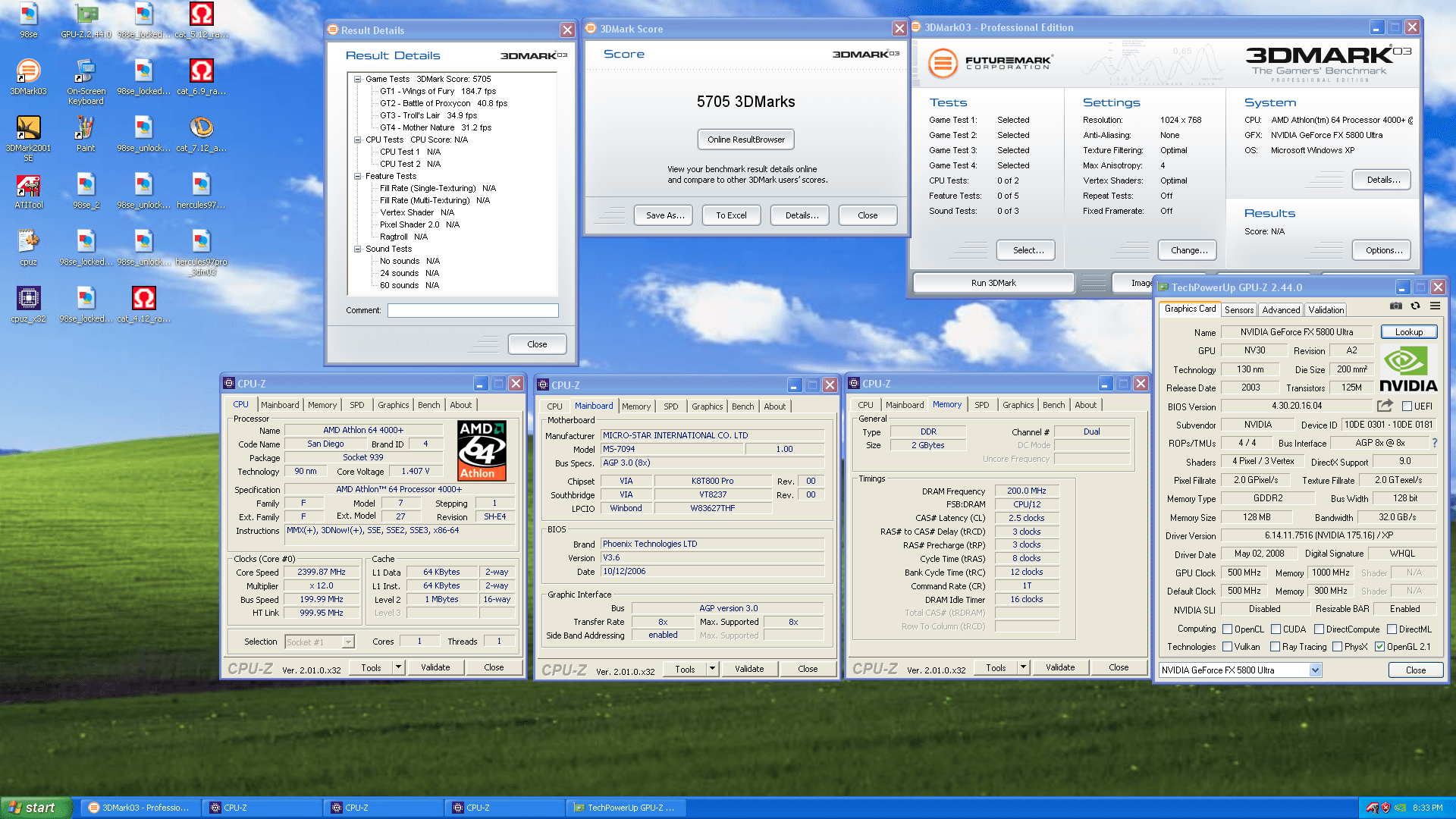Open the Paint desktop shortcut
The height and width of the screenshot is (819, 1456).
(x=86, y=134)
